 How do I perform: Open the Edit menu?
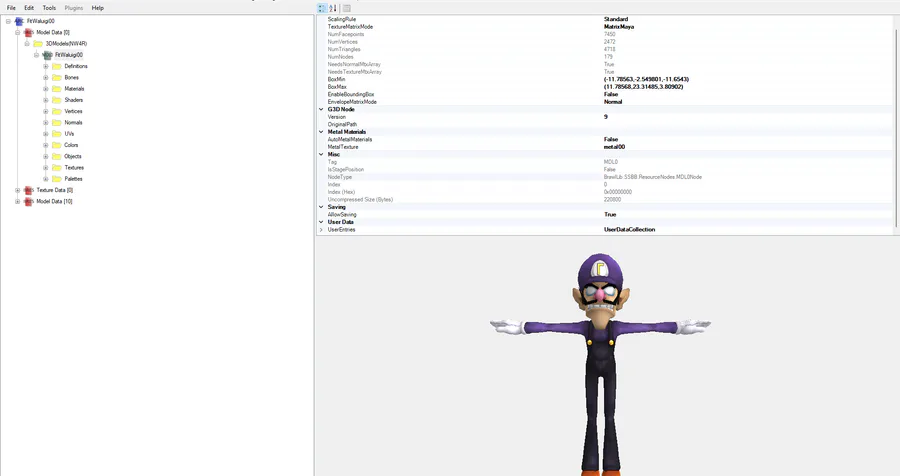29,8
